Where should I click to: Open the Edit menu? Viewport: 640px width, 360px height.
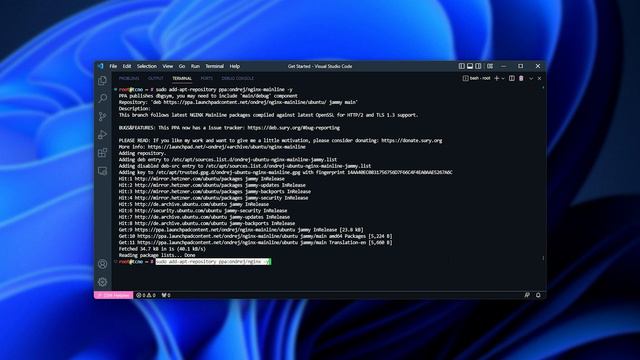coord(127,66)
